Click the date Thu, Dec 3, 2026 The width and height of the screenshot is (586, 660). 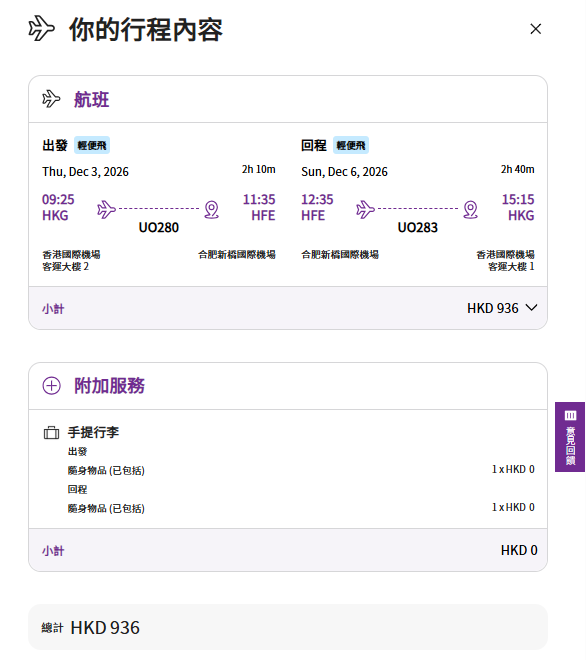pyautogui.click(x=85, y=172)
